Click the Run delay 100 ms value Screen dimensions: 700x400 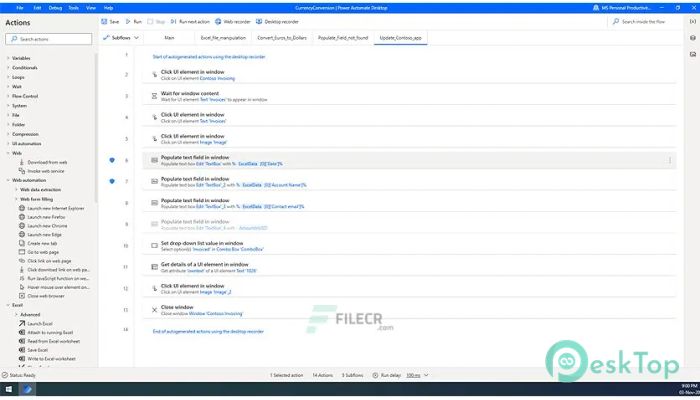tap(413, 375)
